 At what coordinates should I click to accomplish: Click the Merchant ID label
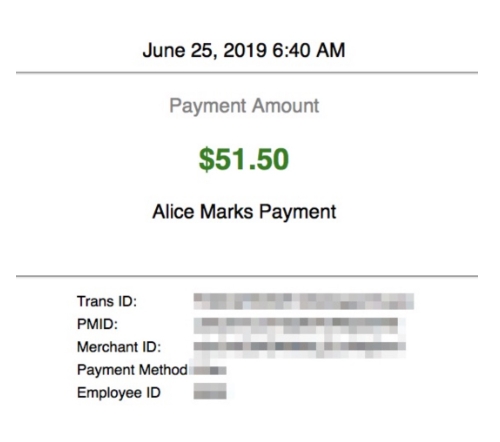point(119,347)
